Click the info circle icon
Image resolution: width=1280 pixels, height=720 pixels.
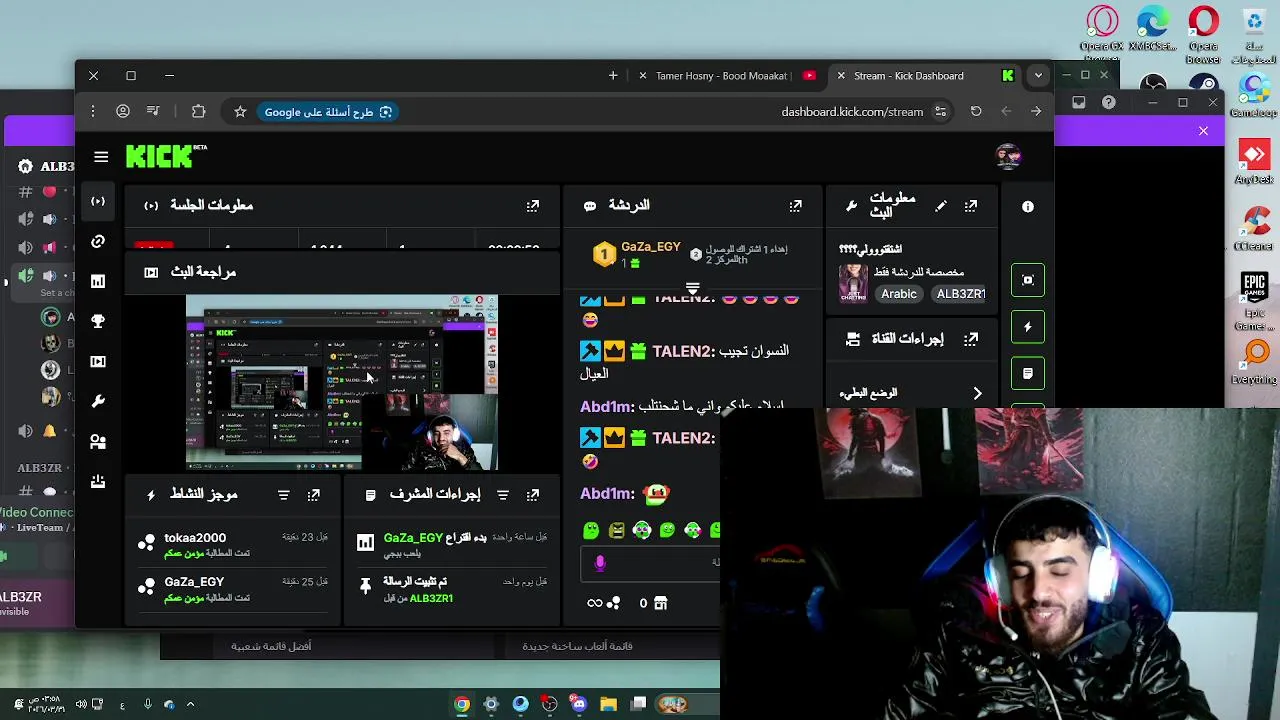1028,206
